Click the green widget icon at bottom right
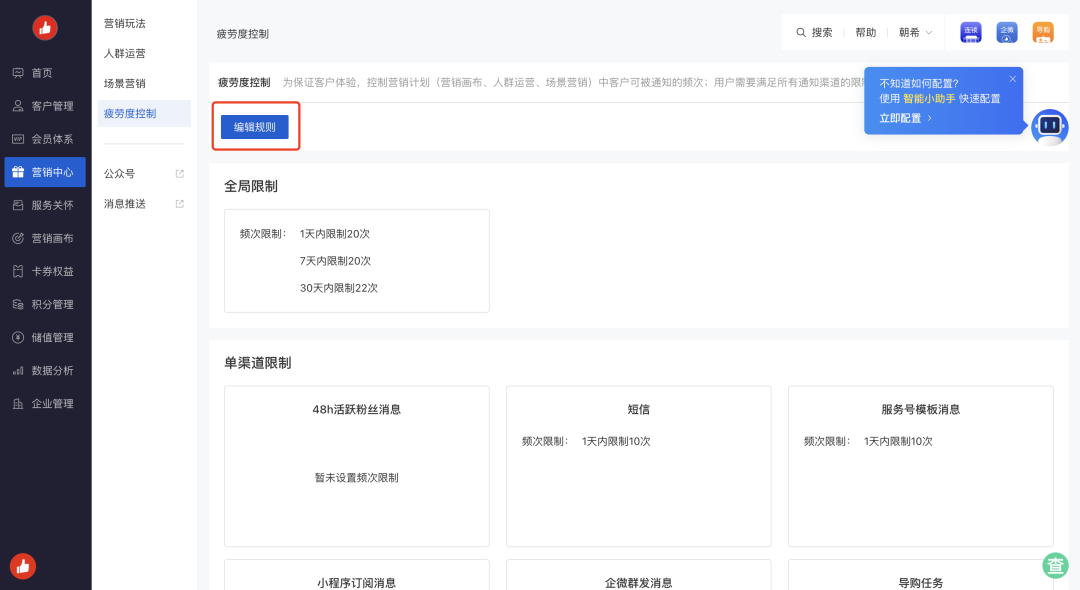1080x590 pixels. (1056, 566)
